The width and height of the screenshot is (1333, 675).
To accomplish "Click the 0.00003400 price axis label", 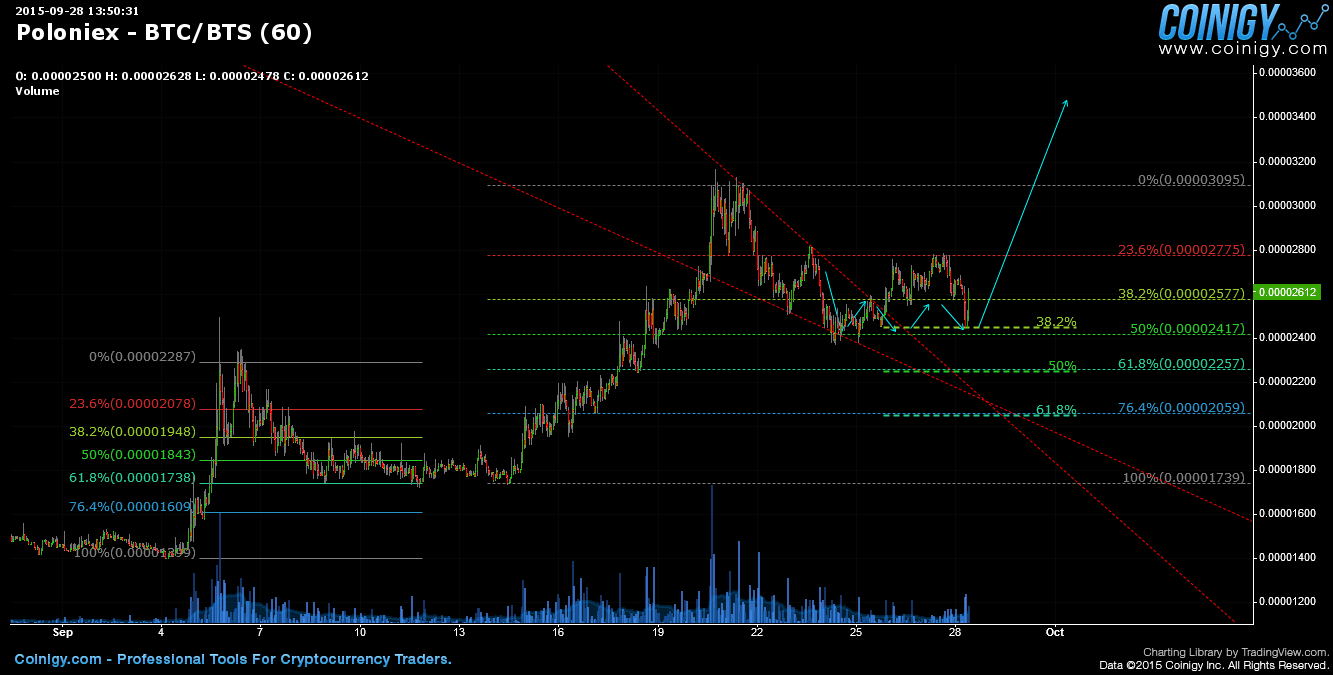I will pos(1288,117).
